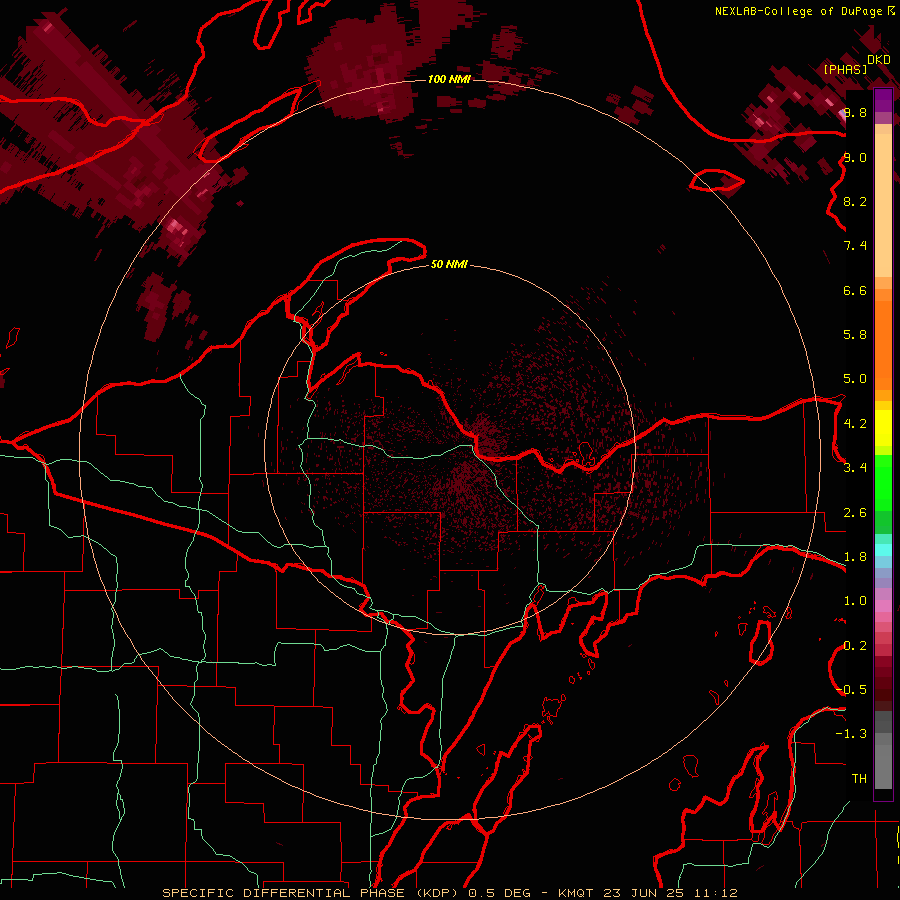The width and height of the screenshot is (900, 900).
Task: Click the "100 NMI" range ring label
Action: coord(449,79)
